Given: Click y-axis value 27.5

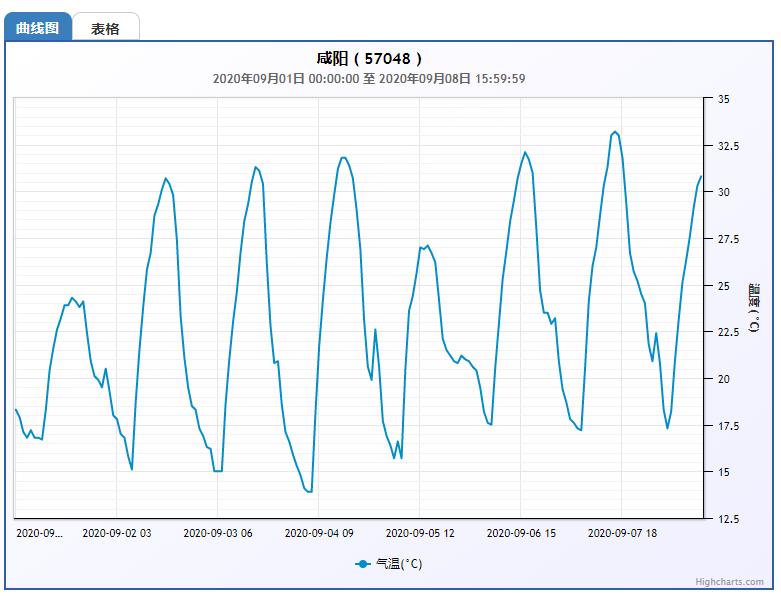Looking at the screenshot, I should tap(728, 239).
